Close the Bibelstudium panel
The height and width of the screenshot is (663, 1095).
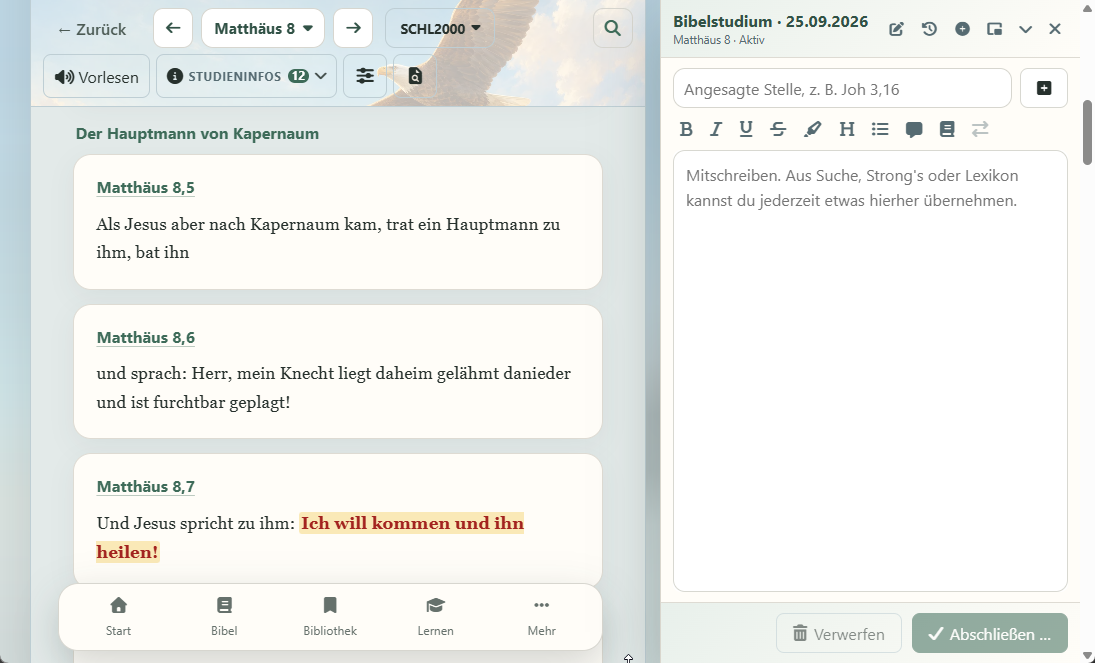coord(1054,29)
